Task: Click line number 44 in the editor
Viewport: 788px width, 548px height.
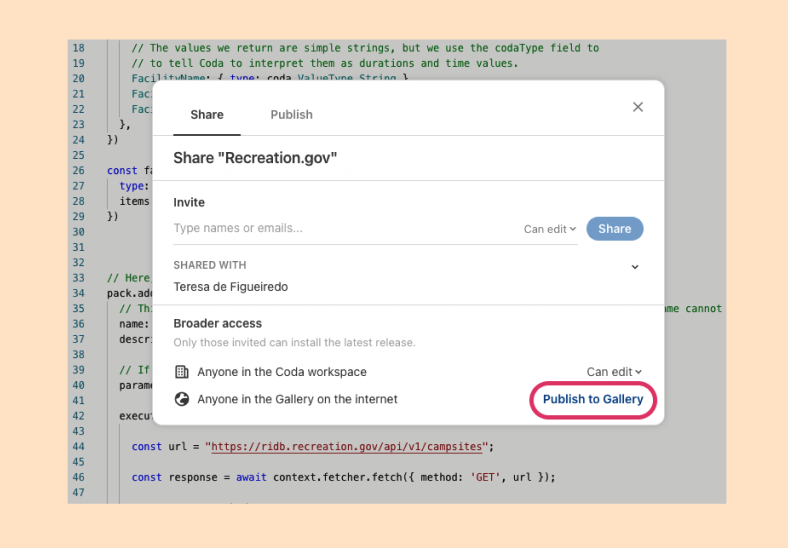Action: tap(78, 446)
